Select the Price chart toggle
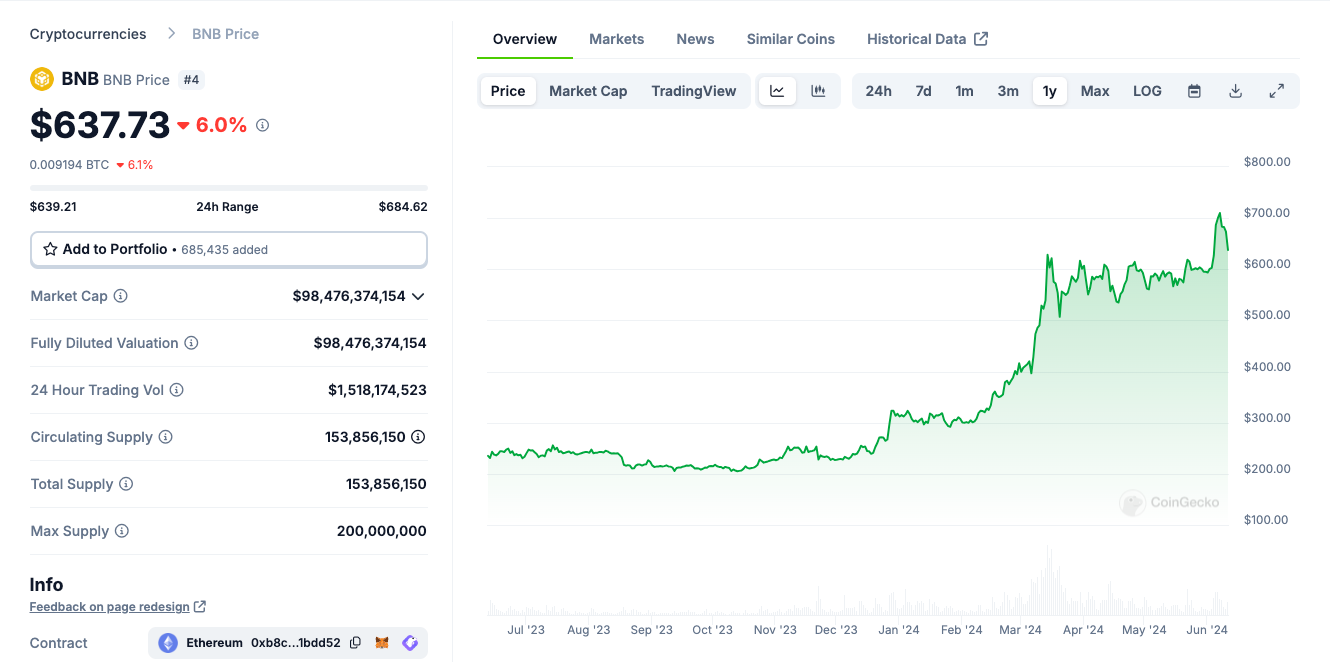The width and height of the screenshot is (1330, 662). pos(508,91)
